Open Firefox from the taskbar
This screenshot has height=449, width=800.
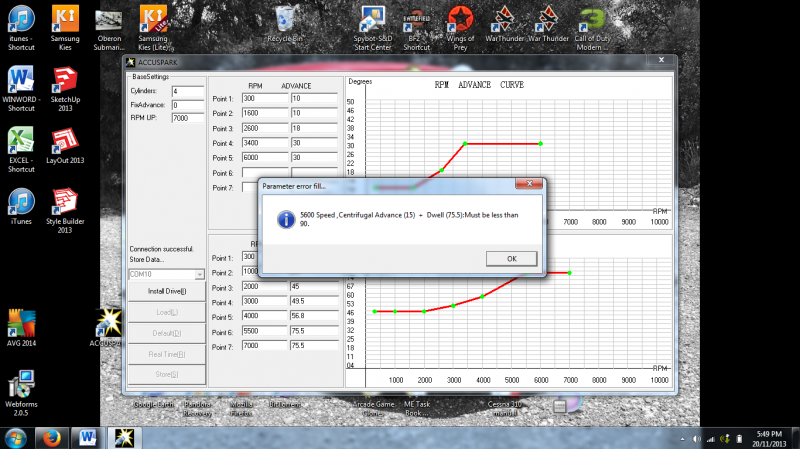(51, 438)
